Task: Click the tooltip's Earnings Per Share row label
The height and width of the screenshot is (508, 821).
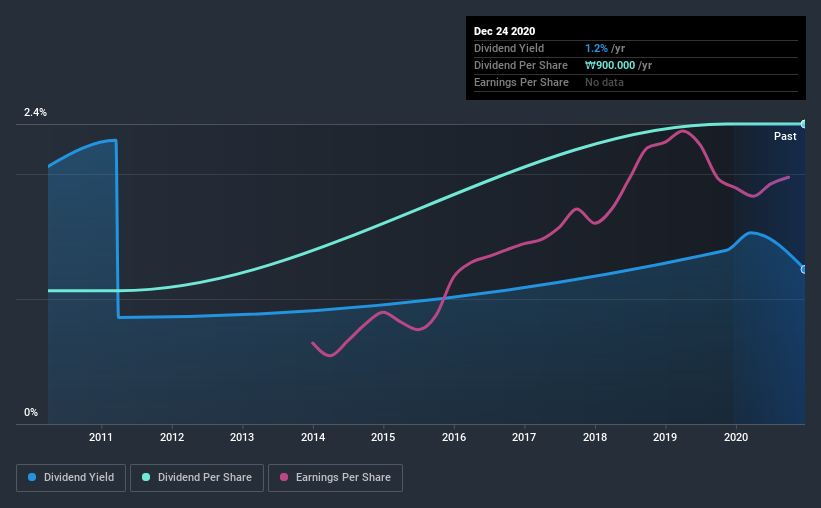Action: click(x=521, y=82)
